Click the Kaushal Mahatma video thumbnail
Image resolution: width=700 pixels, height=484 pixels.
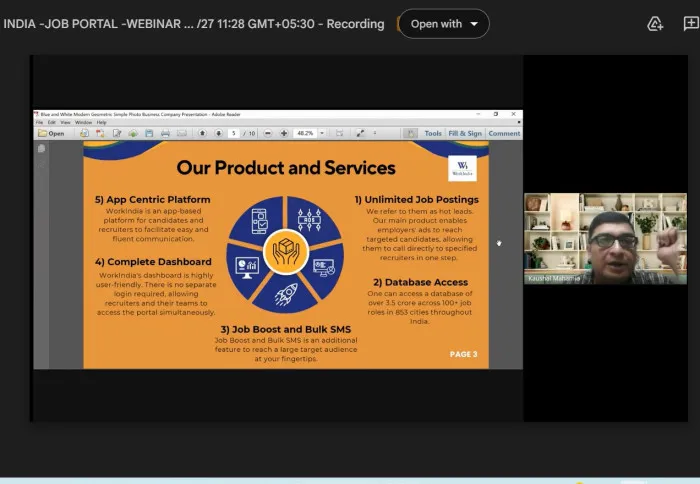(605, 238)
